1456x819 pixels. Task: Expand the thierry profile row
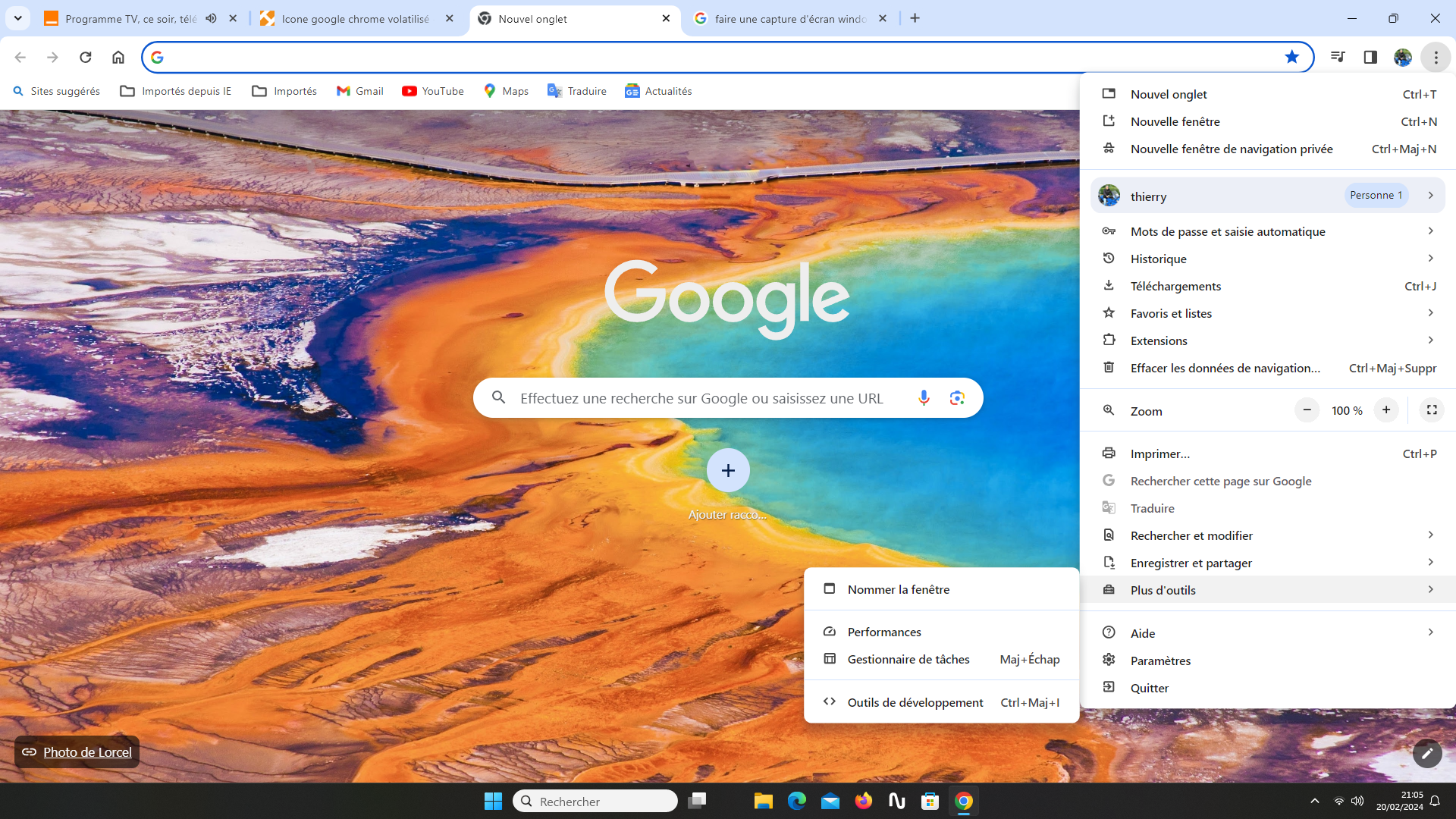tap(1268, 196)
